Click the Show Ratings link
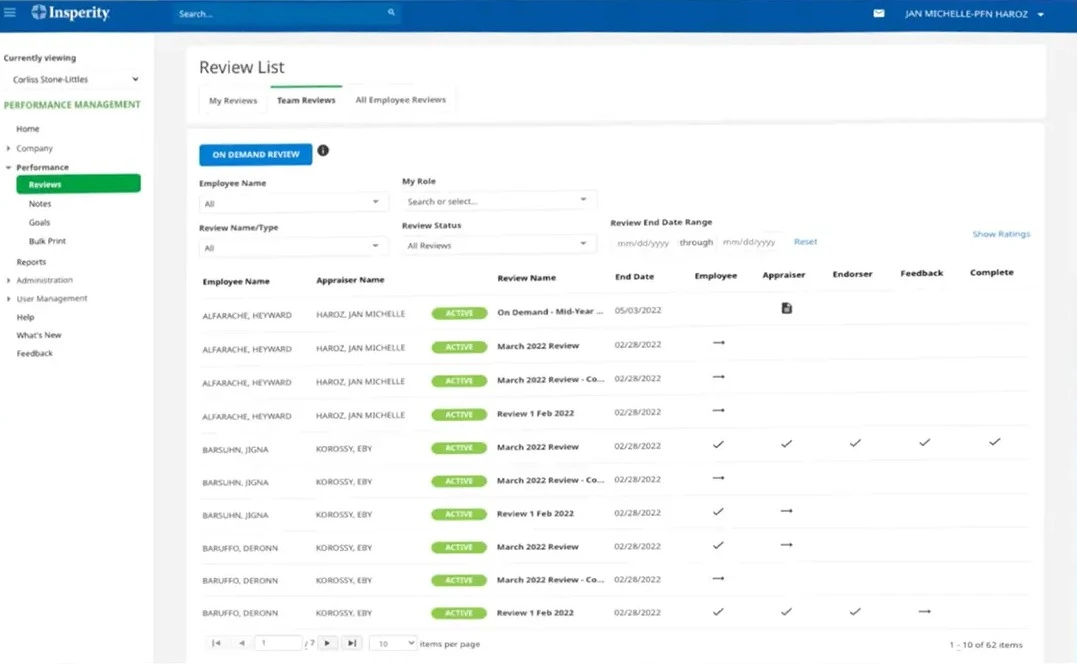The height and width of the screenshot is (664, 1077). click(x=1000, y=234)
